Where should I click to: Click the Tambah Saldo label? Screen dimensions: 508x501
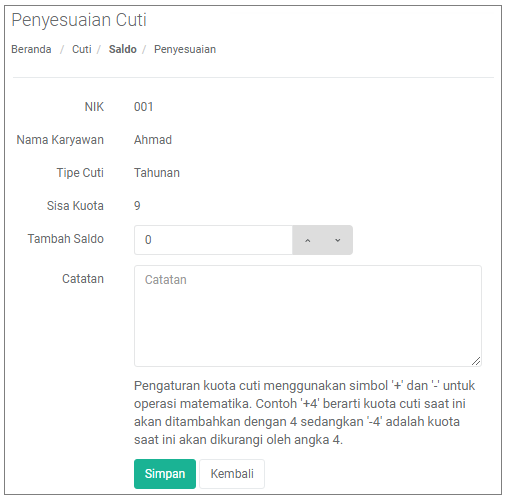[66, 239]
